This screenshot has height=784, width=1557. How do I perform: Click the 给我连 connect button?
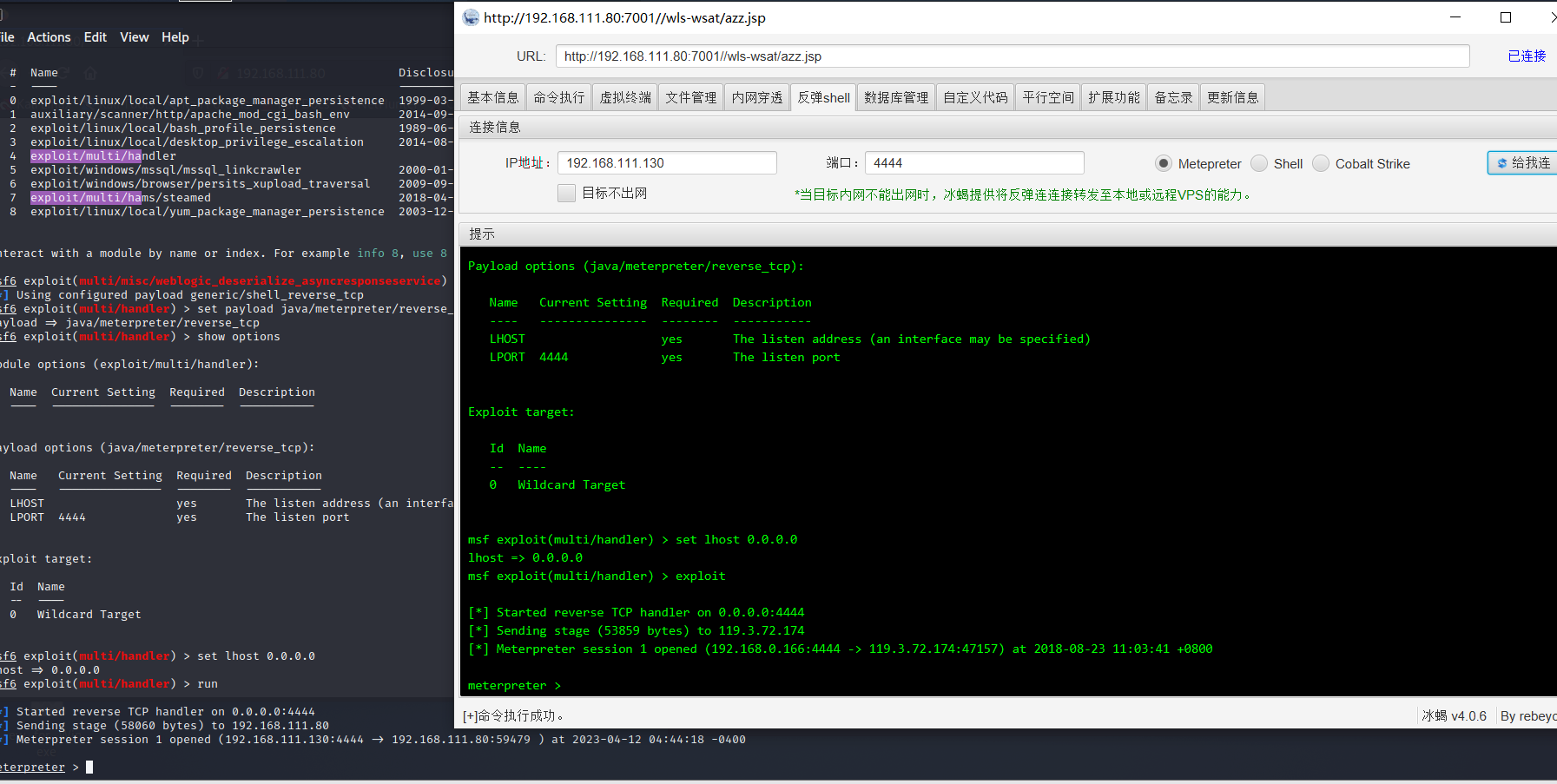point(1524,163)
